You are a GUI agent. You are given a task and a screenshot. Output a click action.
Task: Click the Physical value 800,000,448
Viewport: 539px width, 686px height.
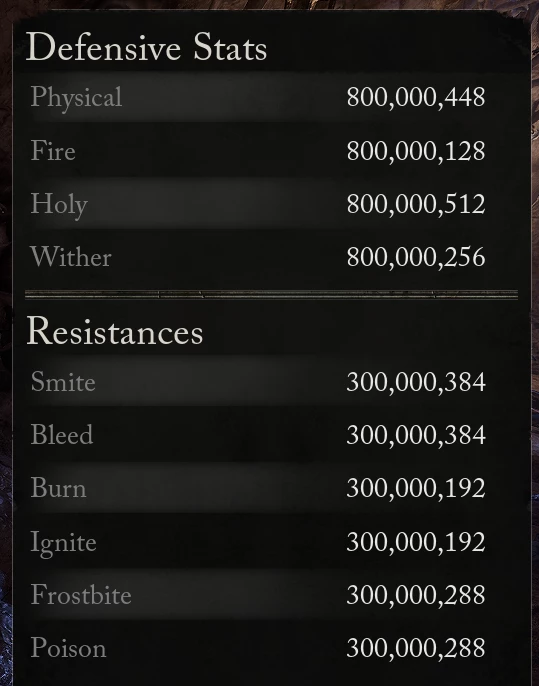(x=416, y=98)
